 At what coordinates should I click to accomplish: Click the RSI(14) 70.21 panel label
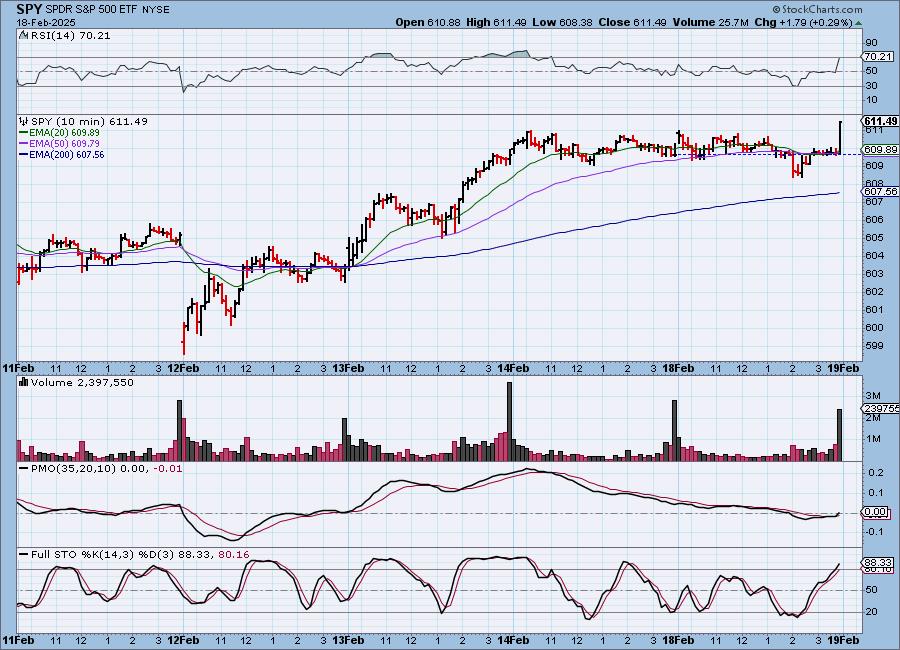70,35
